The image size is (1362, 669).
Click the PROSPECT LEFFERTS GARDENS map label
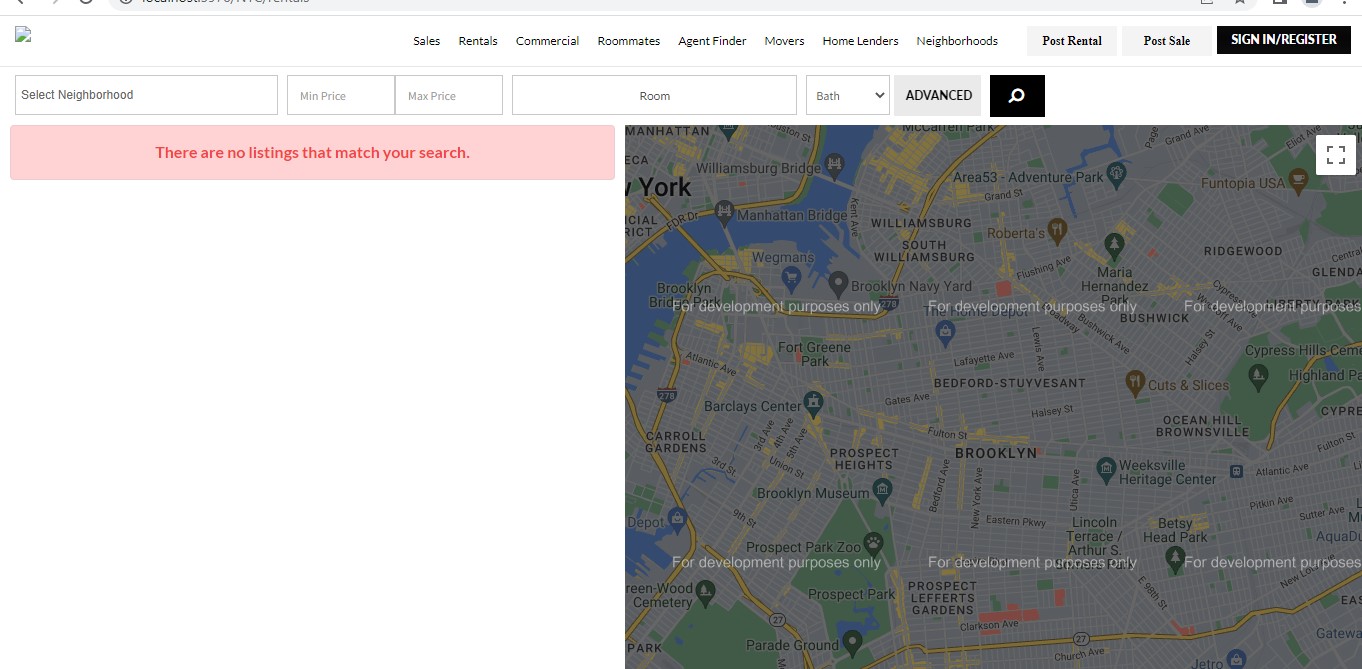(942, 597)
